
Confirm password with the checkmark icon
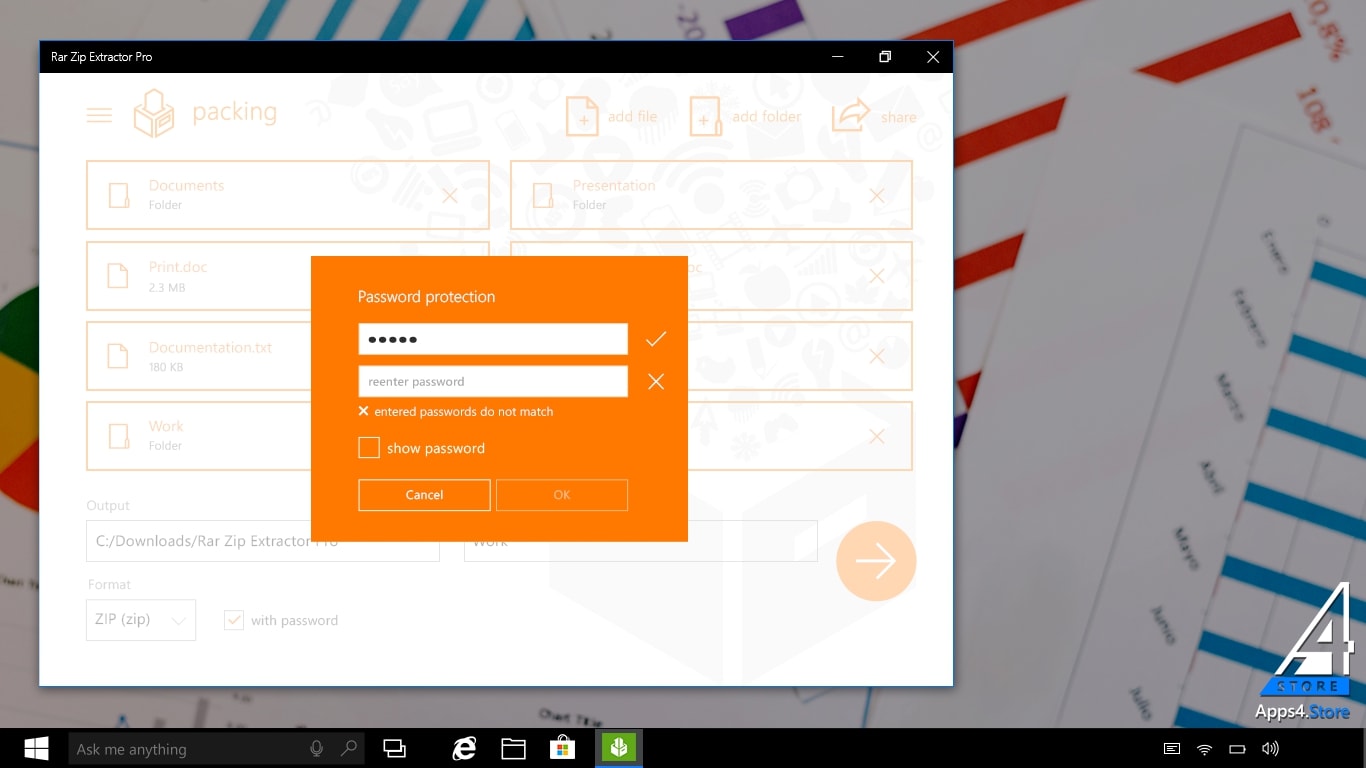point(655,340)
